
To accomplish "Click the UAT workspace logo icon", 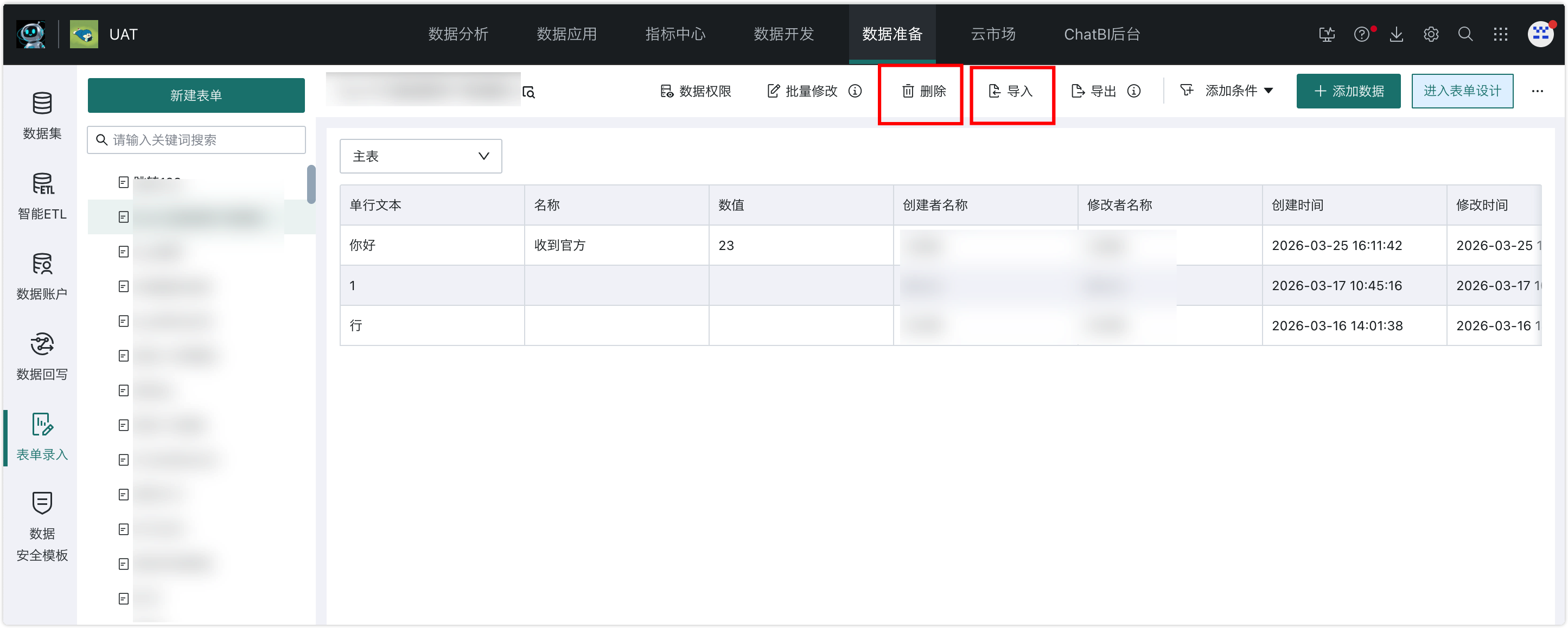I will coord(84,34).
